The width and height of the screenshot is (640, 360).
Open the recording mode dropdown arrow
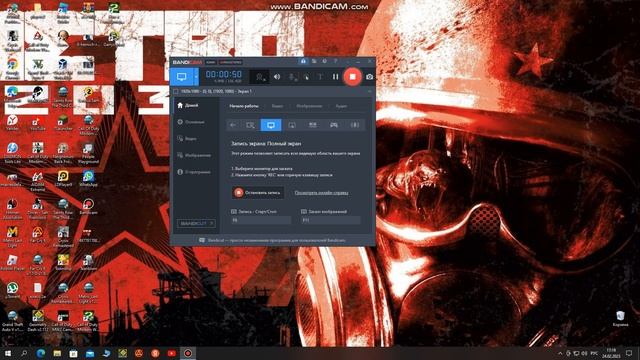coord(196,77)
